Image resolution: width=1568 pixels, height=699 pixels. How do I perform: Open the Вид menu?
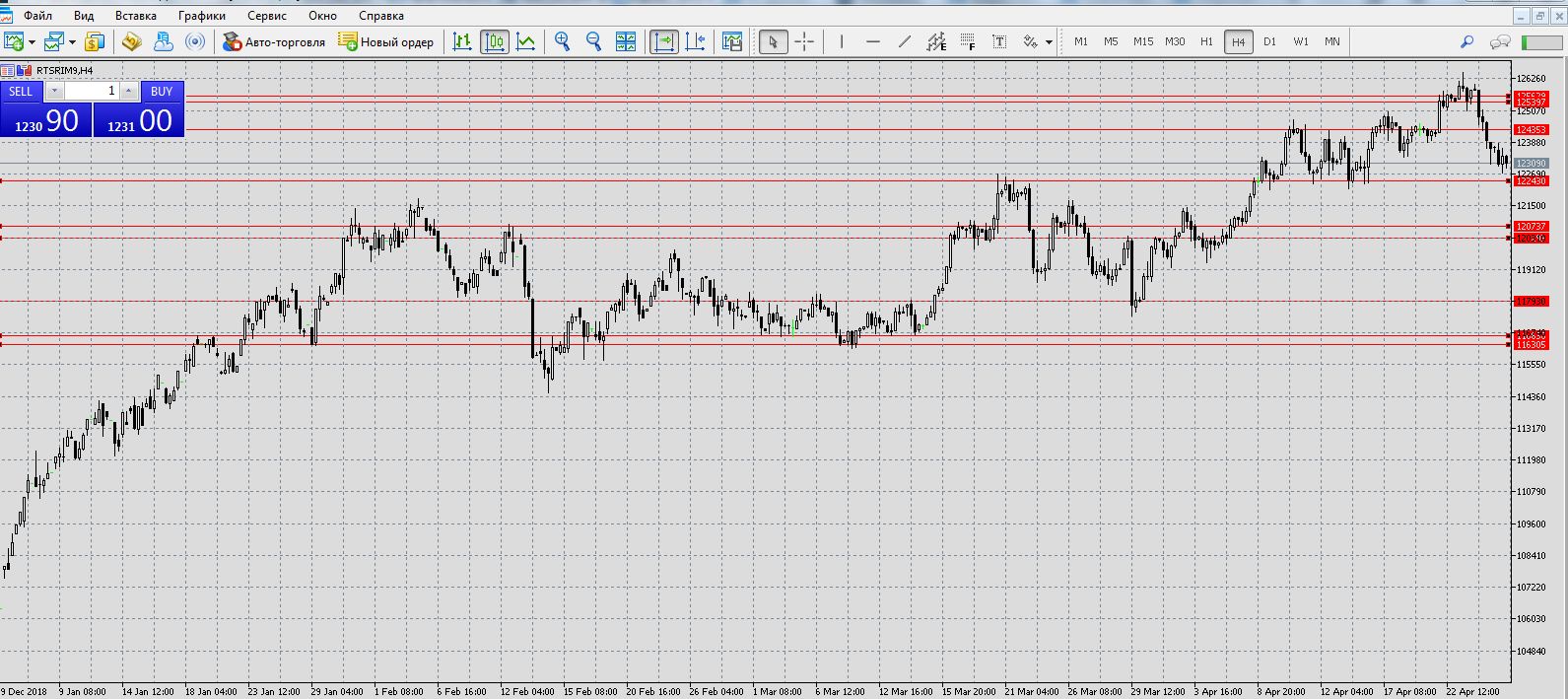click(x=84, y=16)
